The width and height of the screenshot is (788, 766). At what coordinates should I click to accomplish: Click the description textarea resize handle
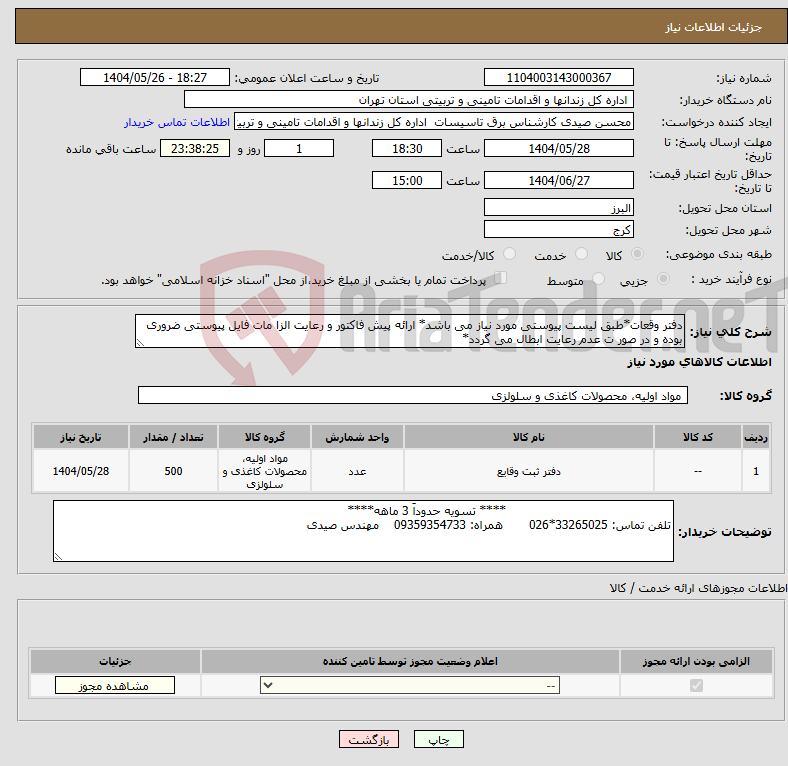pos(140,343)
